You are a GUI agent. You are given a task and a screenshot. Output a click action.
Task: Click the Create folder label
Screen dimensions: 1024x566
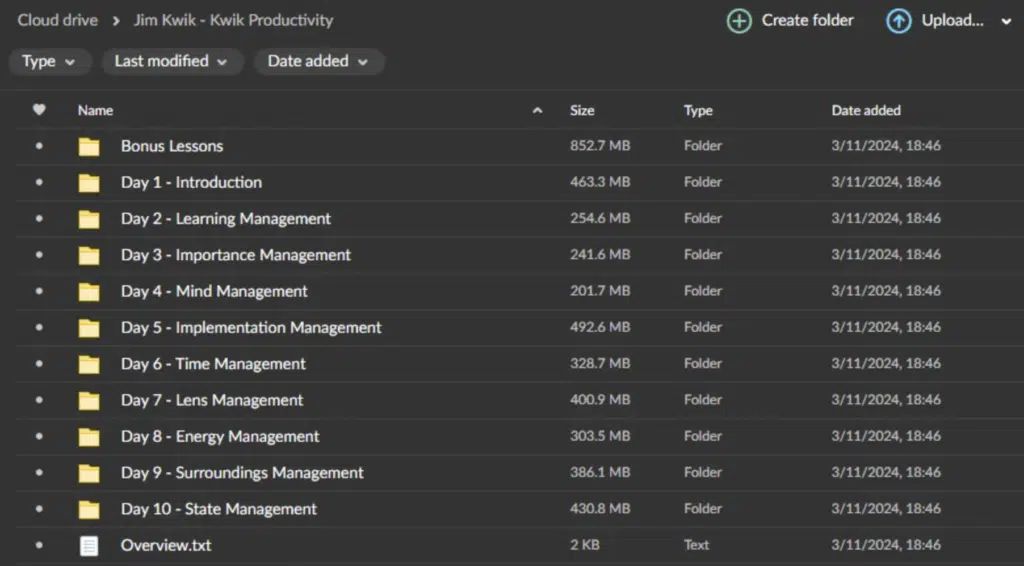(x=807, y=21)
